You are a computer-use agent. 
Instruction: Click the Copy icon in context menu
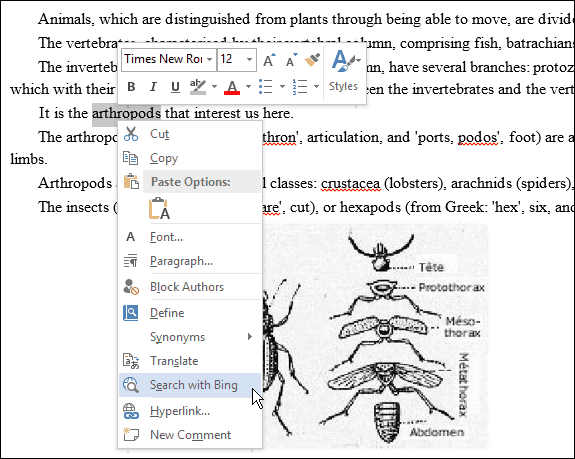pos(131,158)
